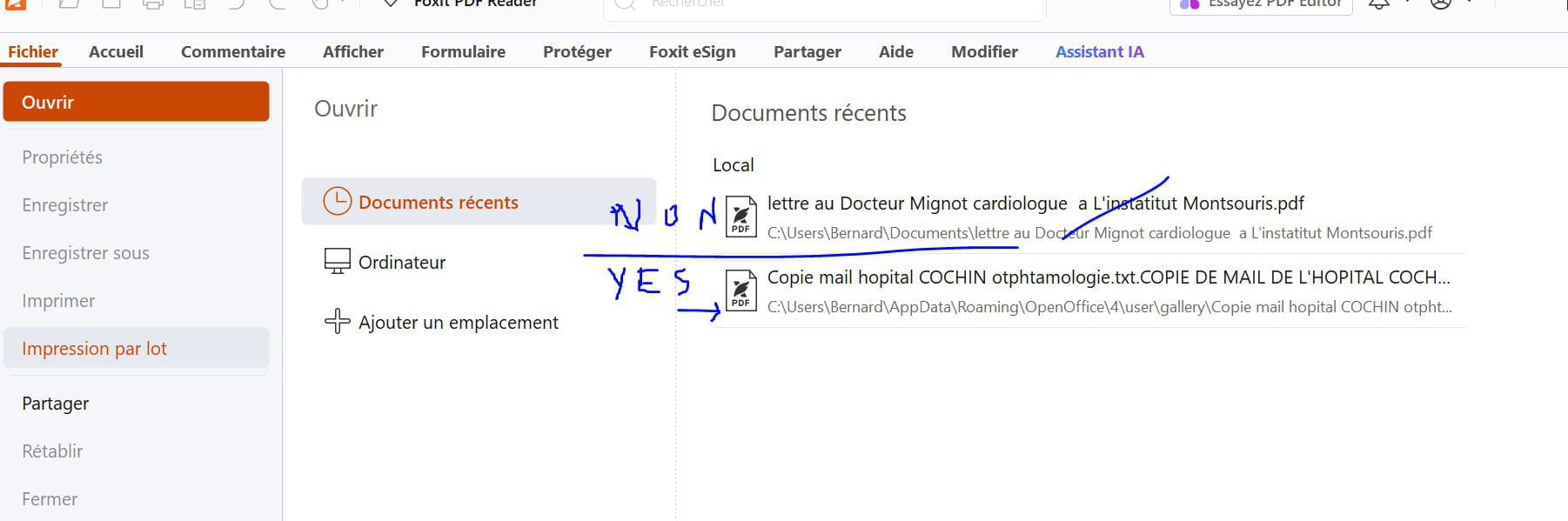Click the clock icon beside Documents récents
Viewport: 1568px width, 521px height.
(337, 202)
